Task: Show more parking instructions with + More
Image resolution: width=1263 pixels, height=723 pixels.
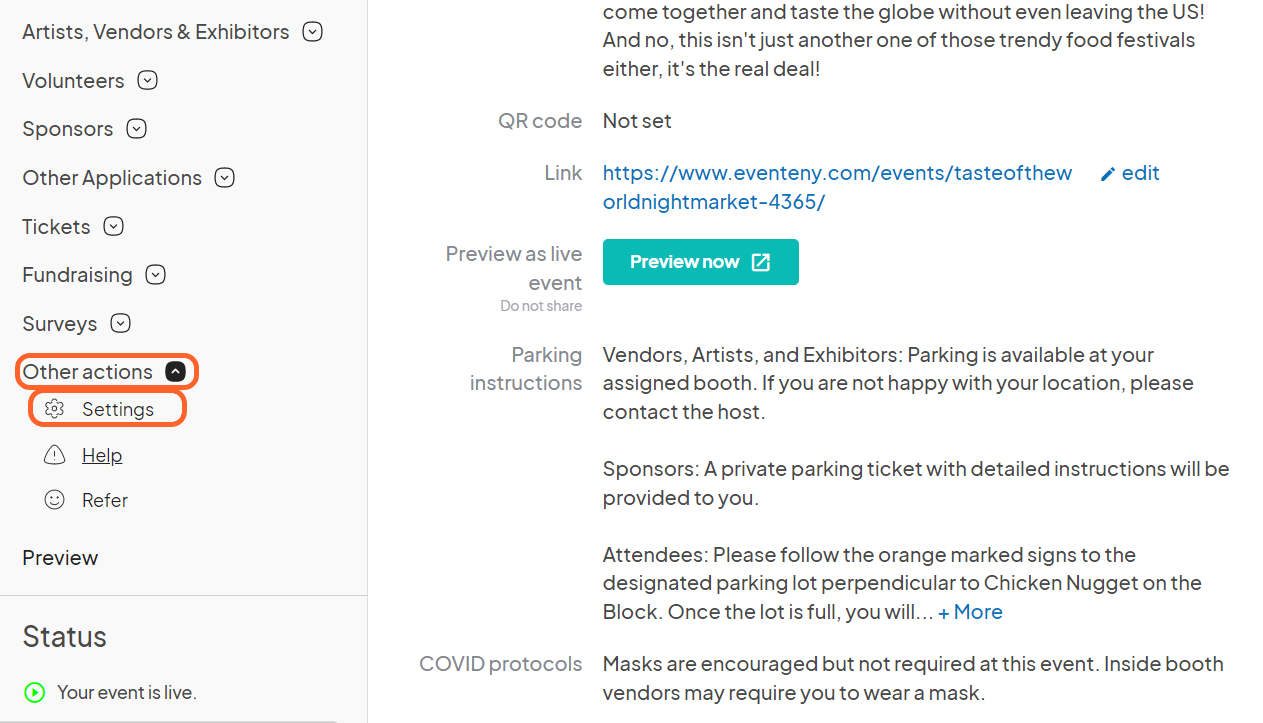Action: [970, 612]
